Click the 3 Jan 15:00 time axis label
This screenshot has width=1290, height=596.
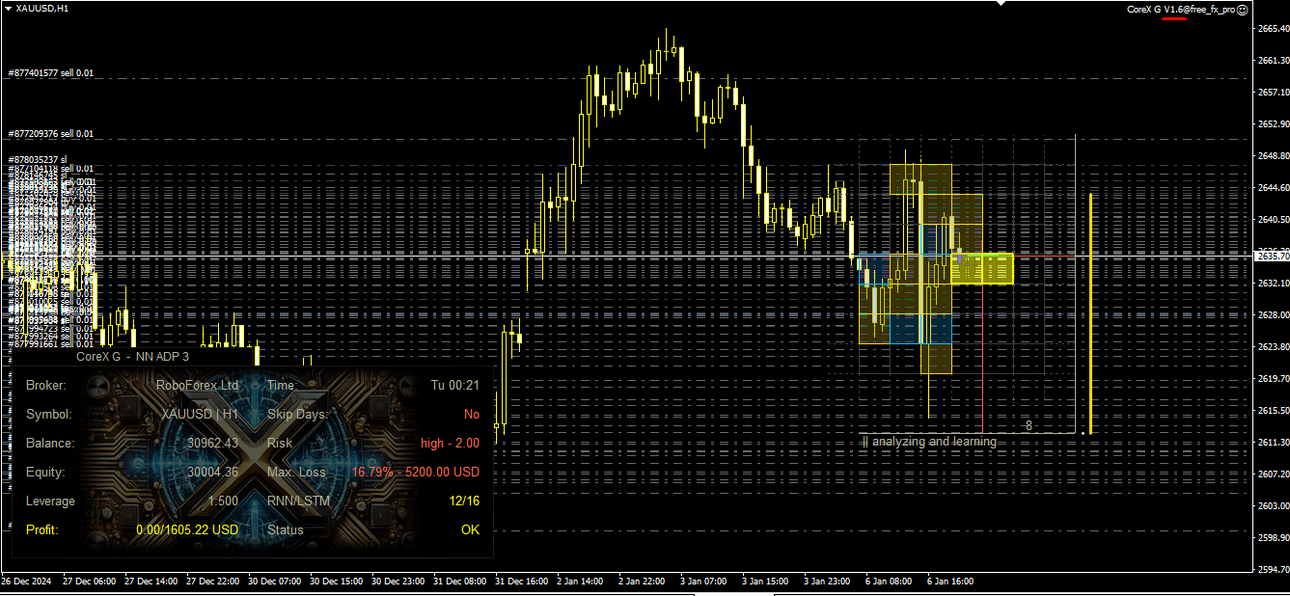coord(766,580)
